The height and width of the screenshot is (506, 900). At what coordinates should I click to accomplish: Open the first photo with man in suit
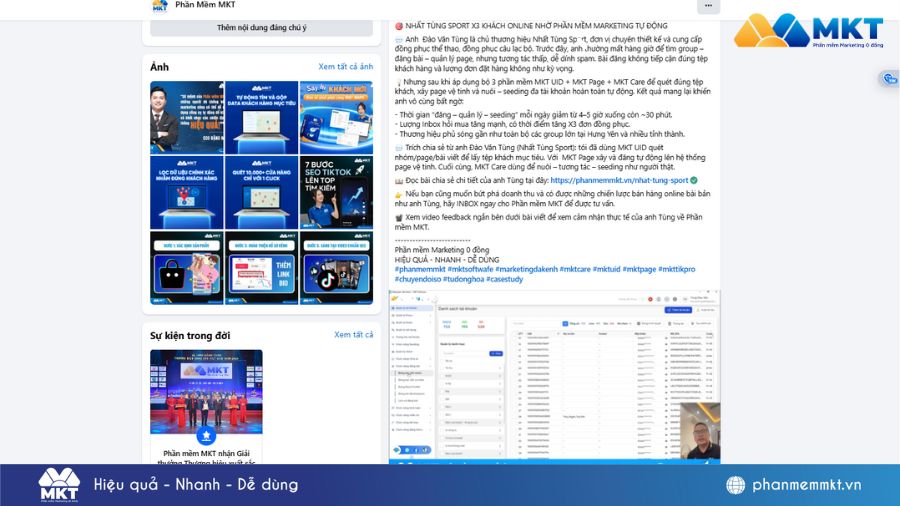point(187,117)
